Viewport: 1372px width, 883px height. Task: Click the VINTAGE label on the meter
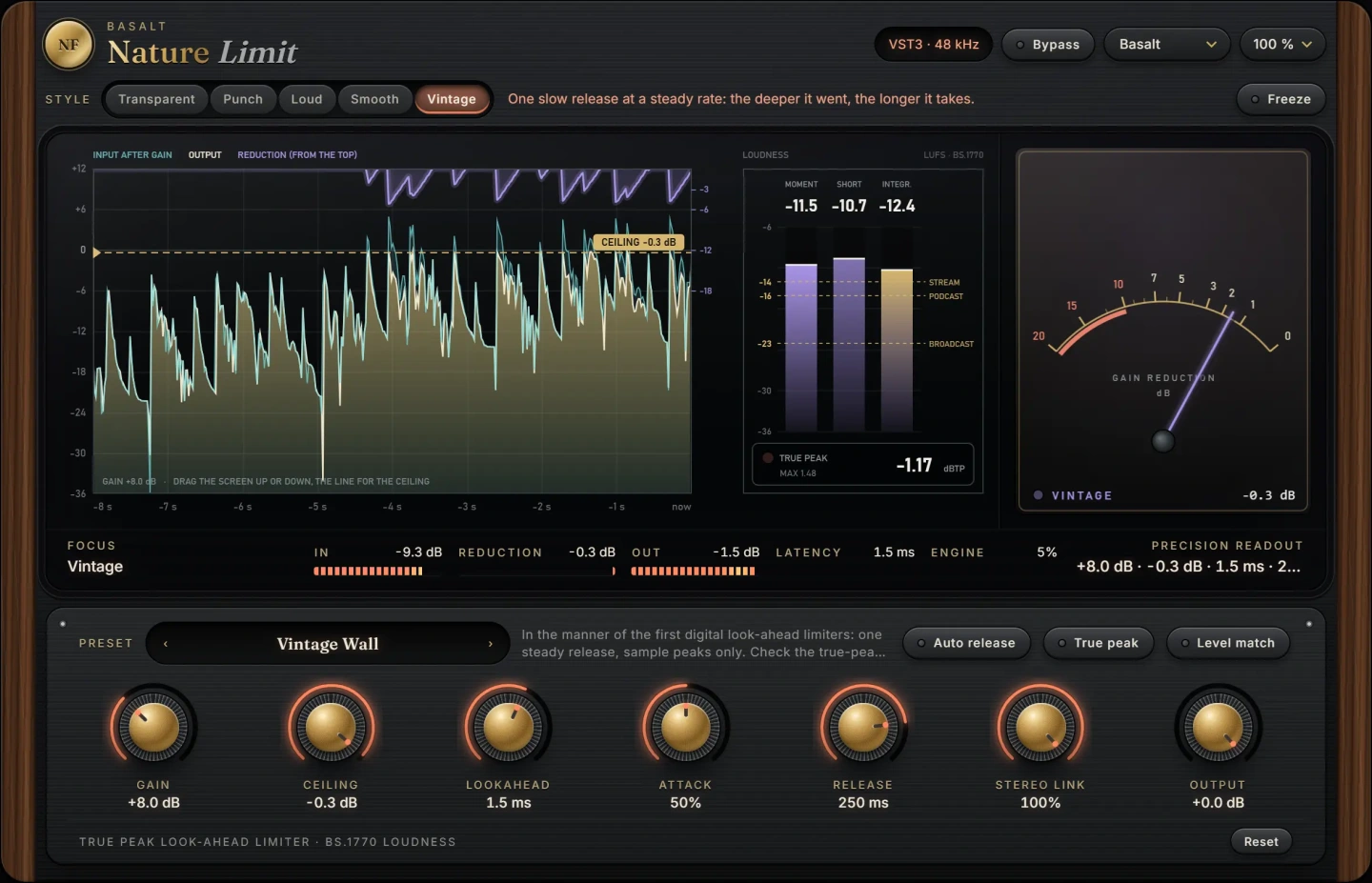click(x=1081, y=496)
